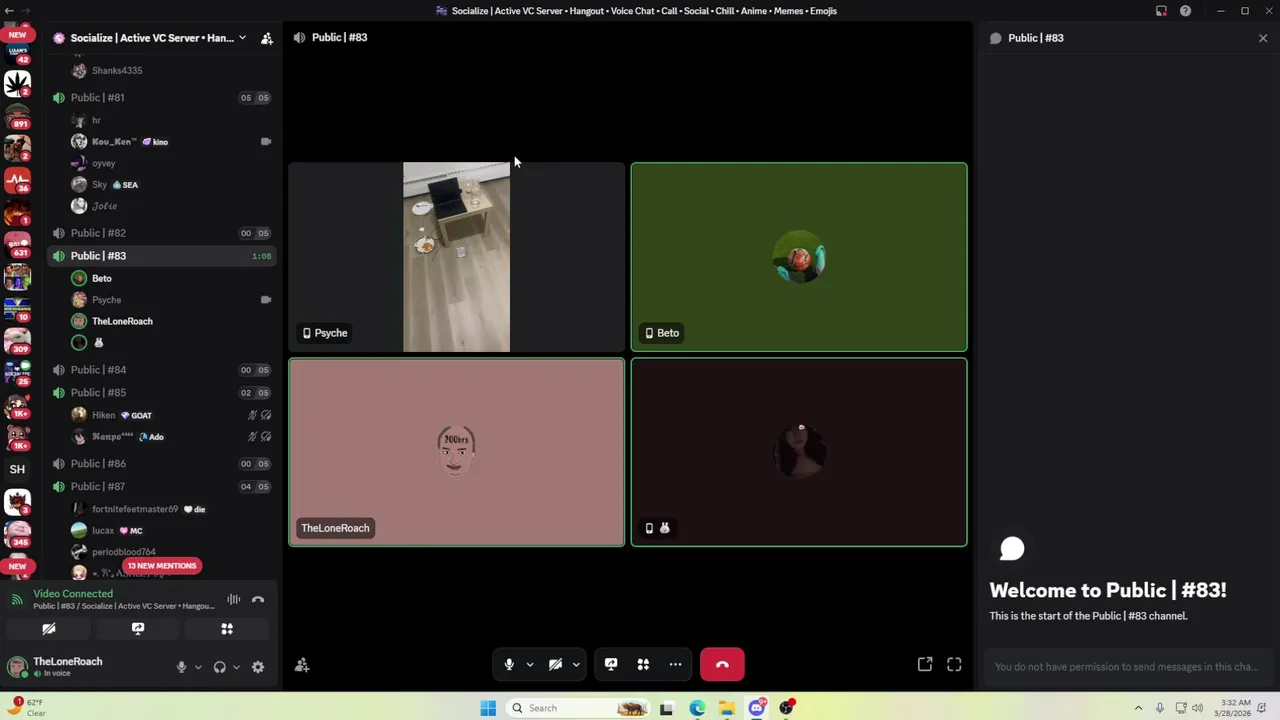Turn on camera button in voice panel

[x=48, y=629]
